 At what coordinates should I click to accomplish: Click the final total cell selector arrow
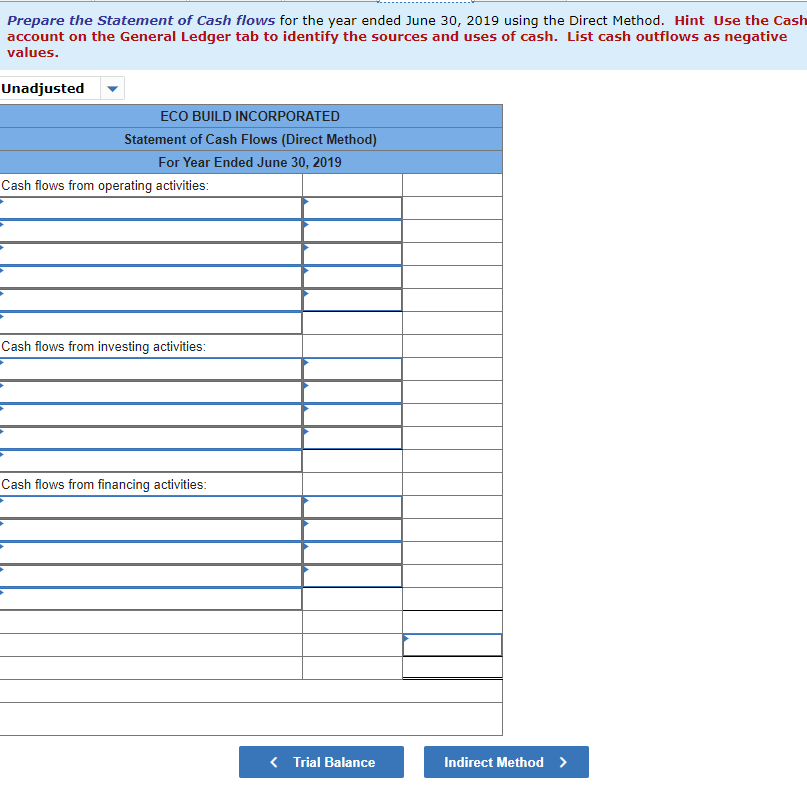coord(406,637)
